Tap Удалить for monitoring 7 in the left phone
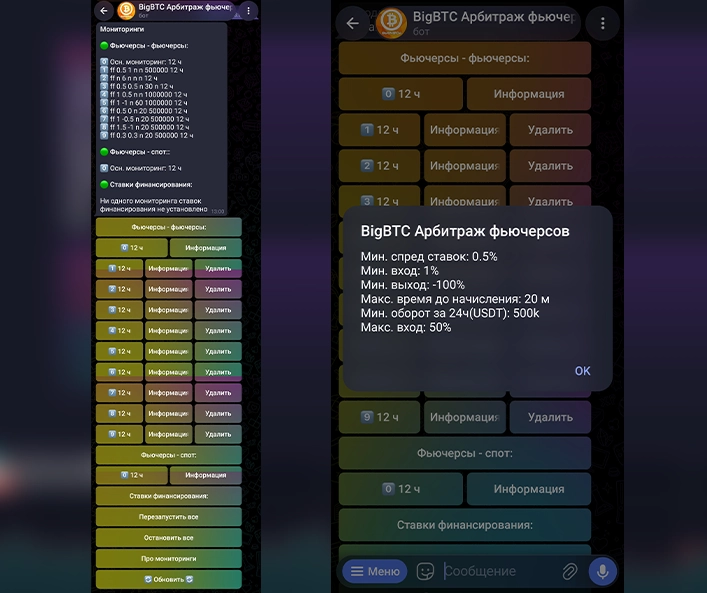The image size is (707, 593). [218, 393]
